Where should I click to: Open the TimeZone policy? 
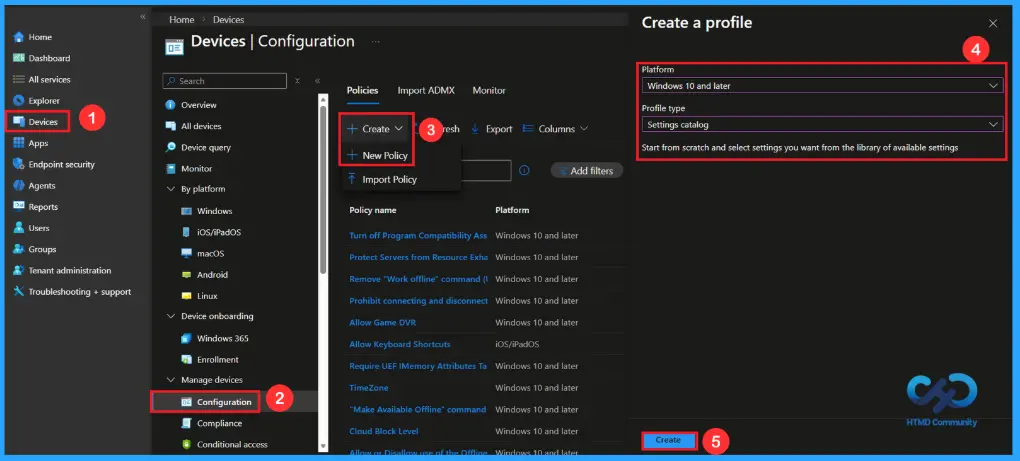[x=369, y=388]
